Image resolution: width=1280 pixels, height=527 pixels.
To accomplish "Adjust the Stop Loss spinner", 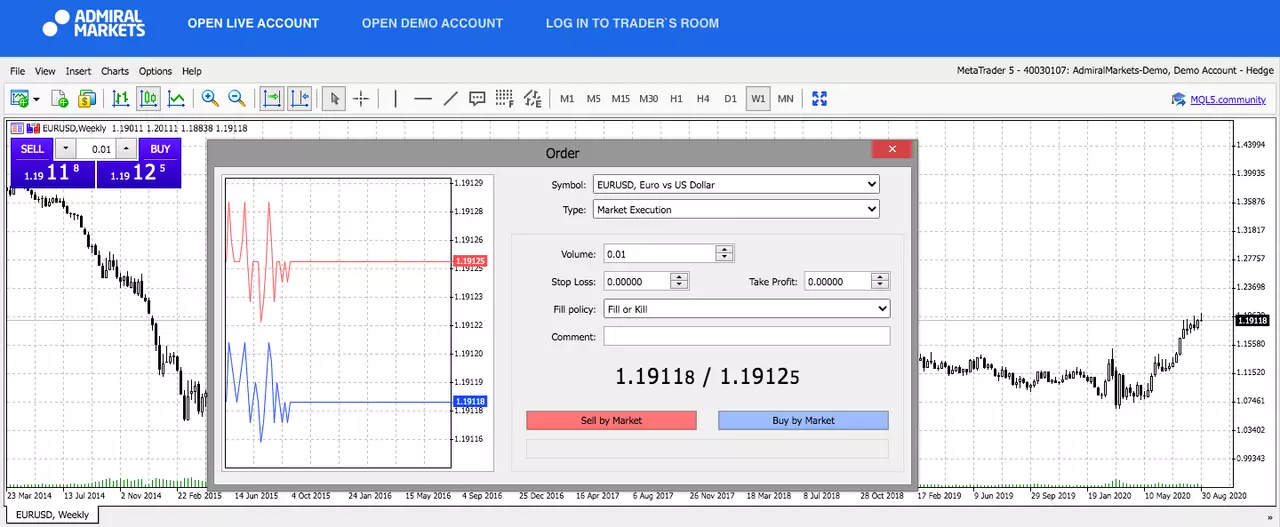I will [679, 281].
